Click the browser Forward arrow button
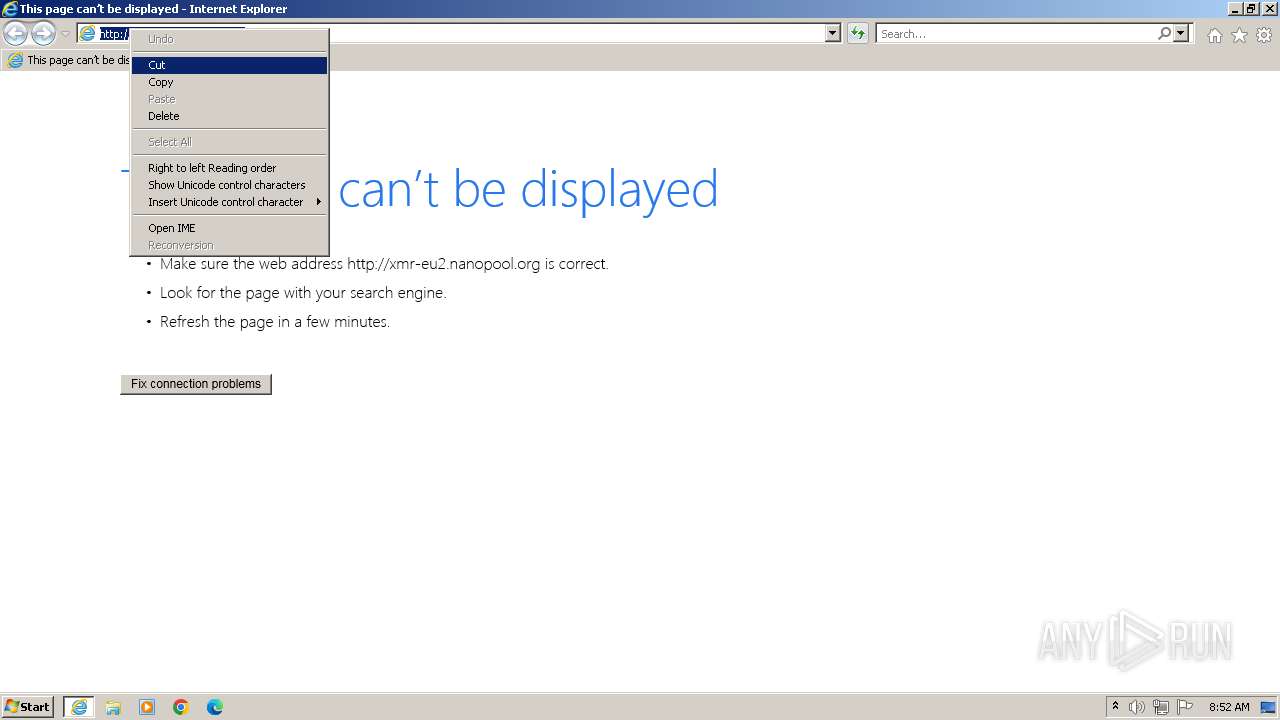This screenshot has width=1280, height=720. pyautogui.click(x=43, y=34)
